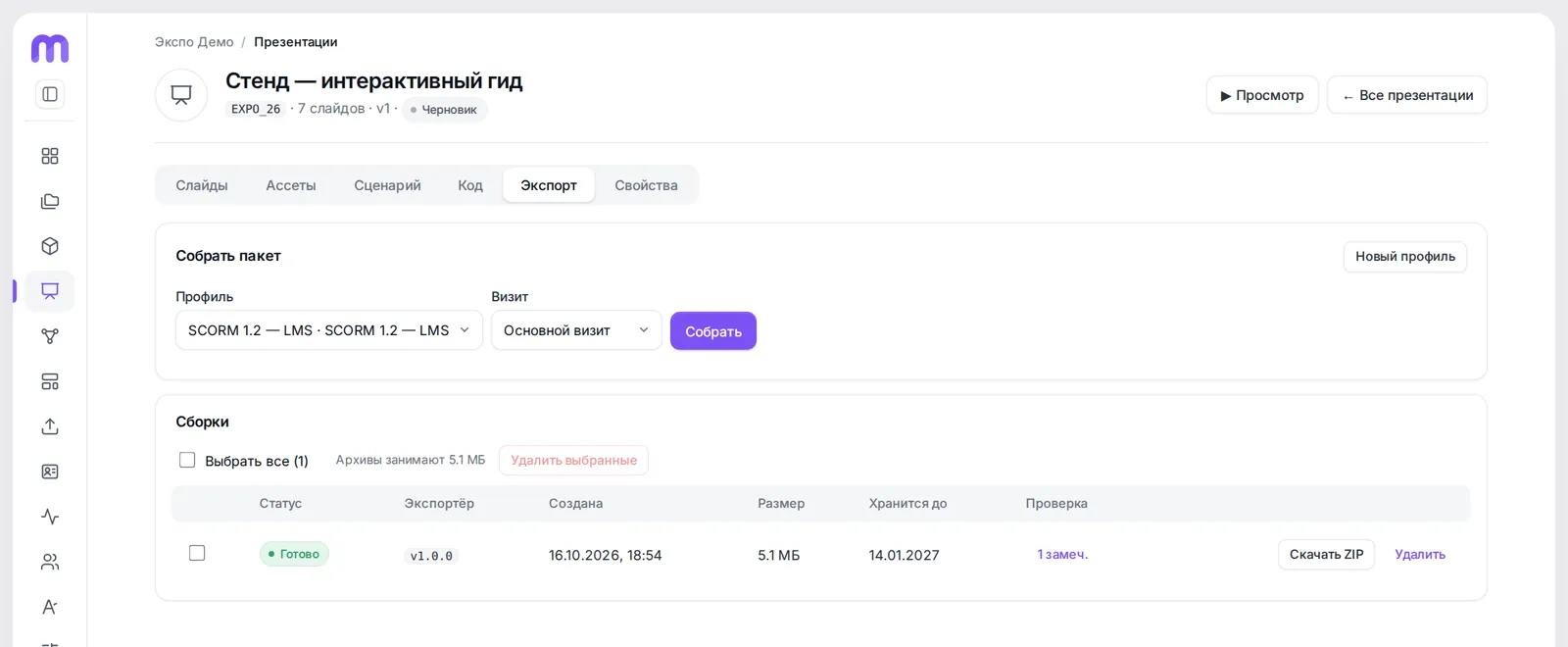This screenshot has width=1568, height=647.
Task: Open the cube icon in sidebar
Action: [x=50, y=246]
